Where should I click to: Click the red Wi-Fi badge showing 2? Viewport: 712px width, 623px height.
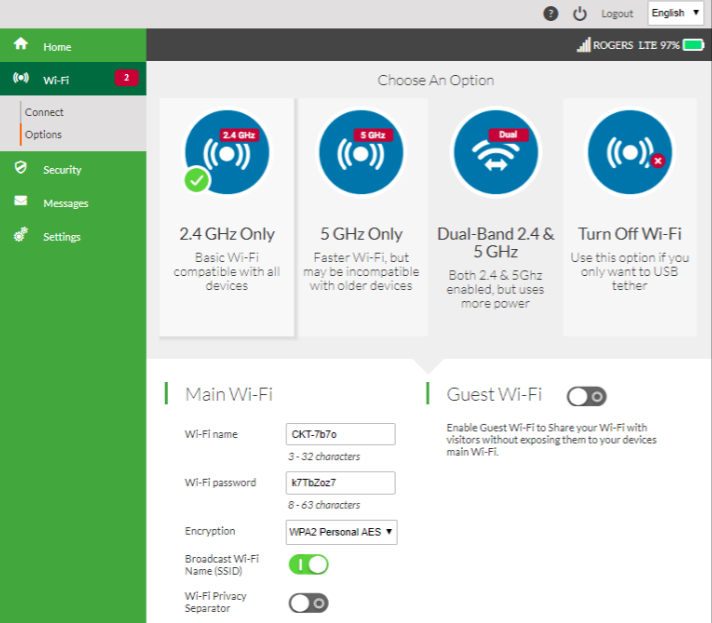(x=126, y=78)
